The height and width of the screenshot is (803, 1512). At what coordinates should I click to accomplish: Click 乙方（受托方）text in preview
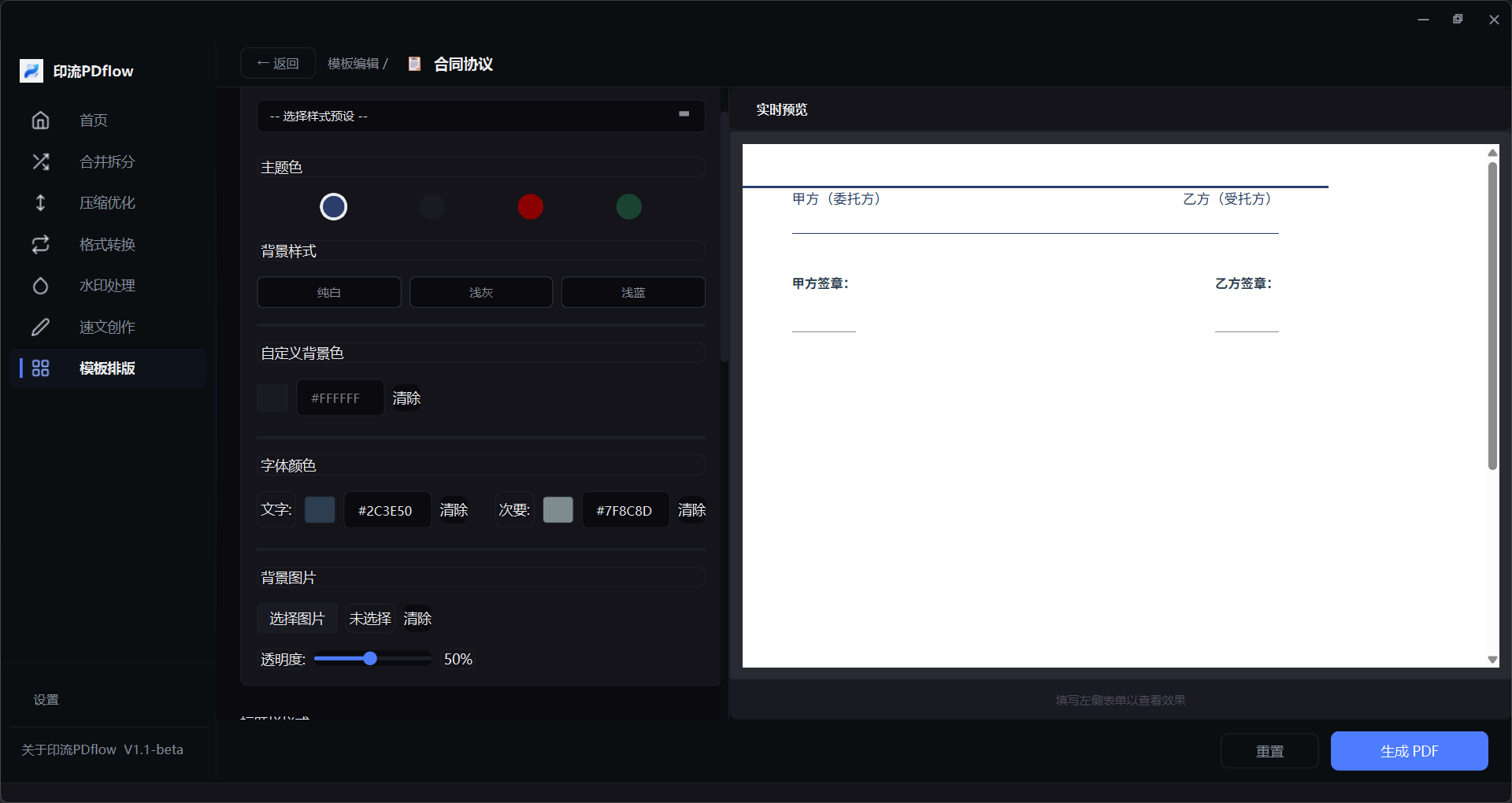tap(1228, 199)
